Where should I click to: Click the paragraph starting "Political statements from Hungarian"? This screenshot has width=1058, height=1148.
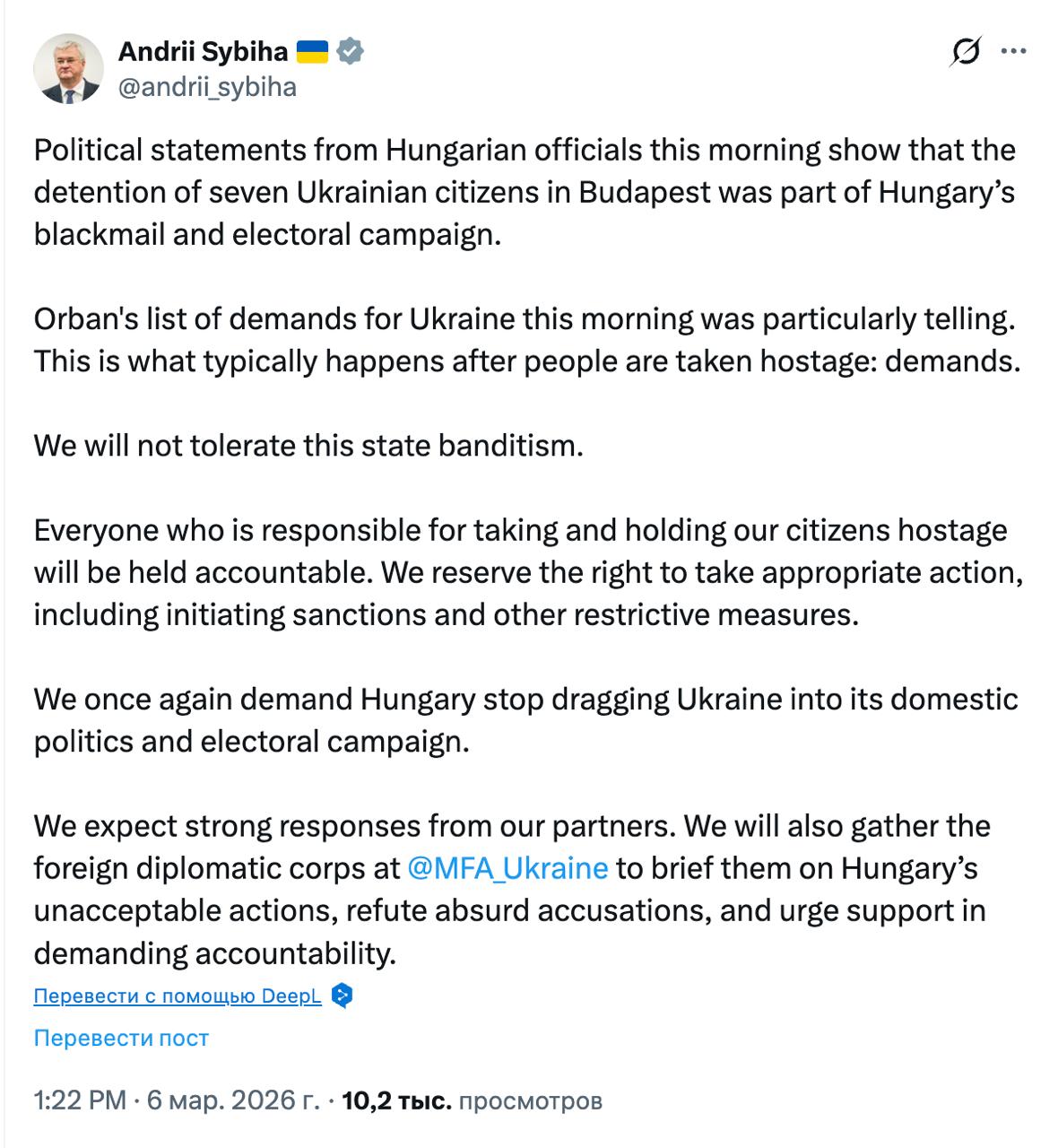click(x=525, y=192)
